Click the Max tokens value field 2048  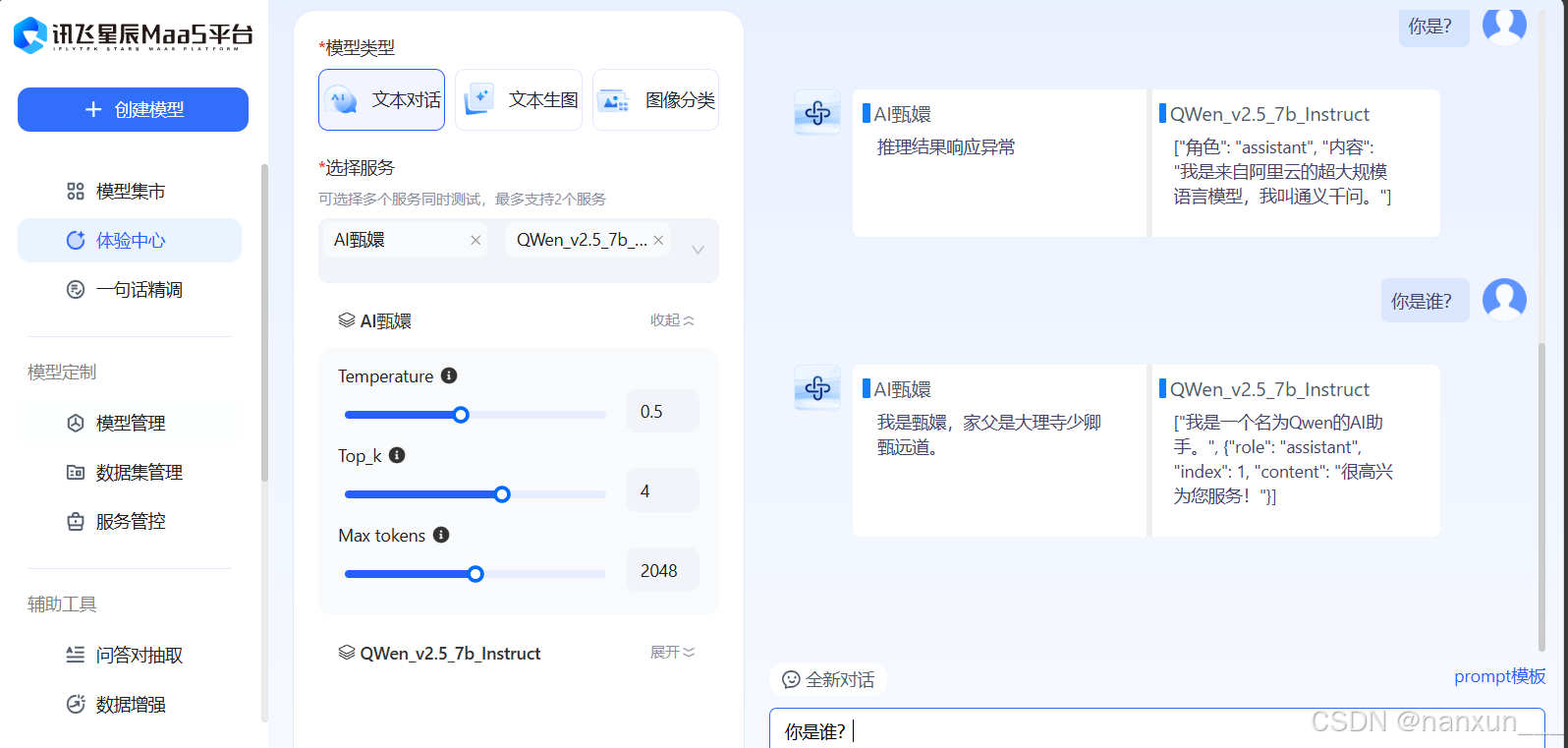tap(662, 570)
